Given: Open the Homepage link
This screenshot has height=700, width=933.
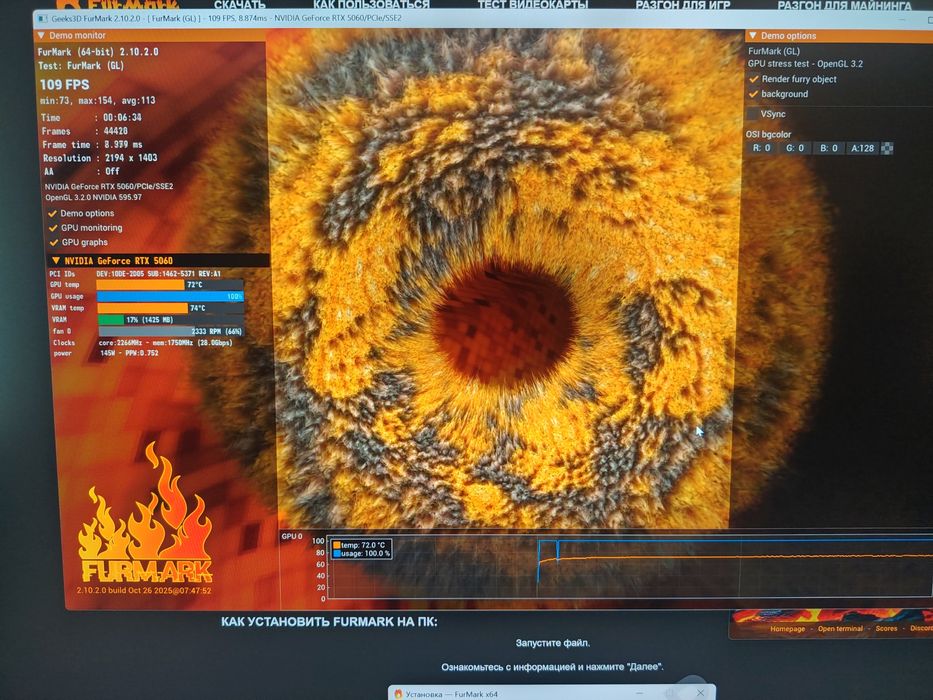Looking at the screenshot, I should [787, 629].
